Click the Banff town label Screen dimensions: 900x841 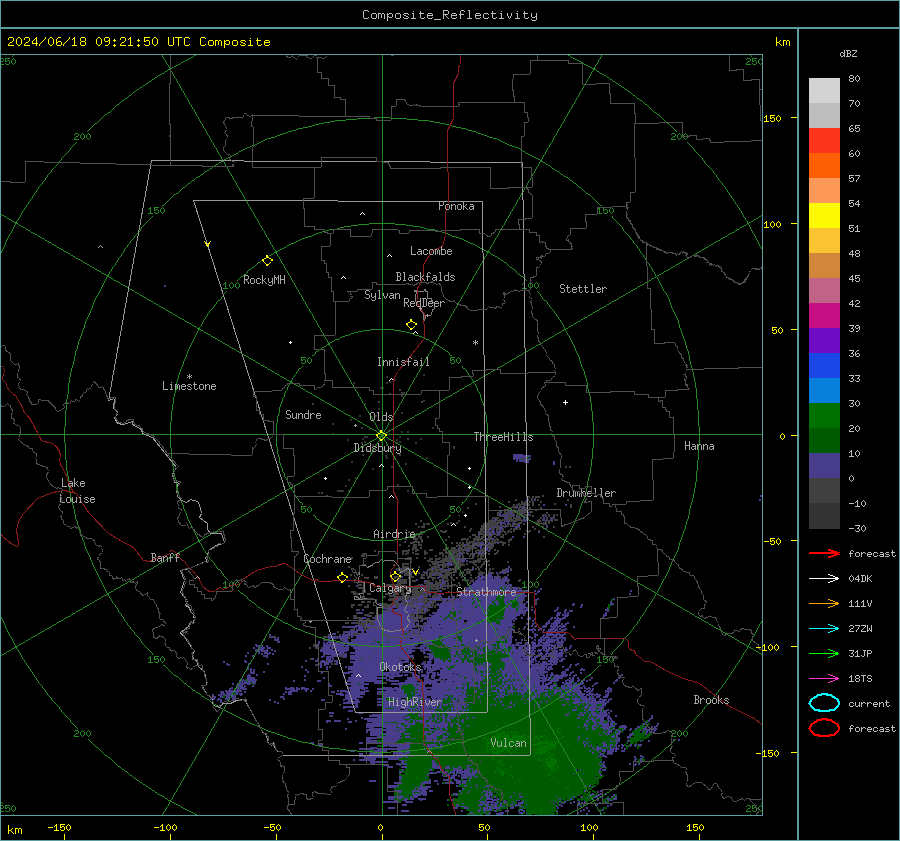pos(165,557)
